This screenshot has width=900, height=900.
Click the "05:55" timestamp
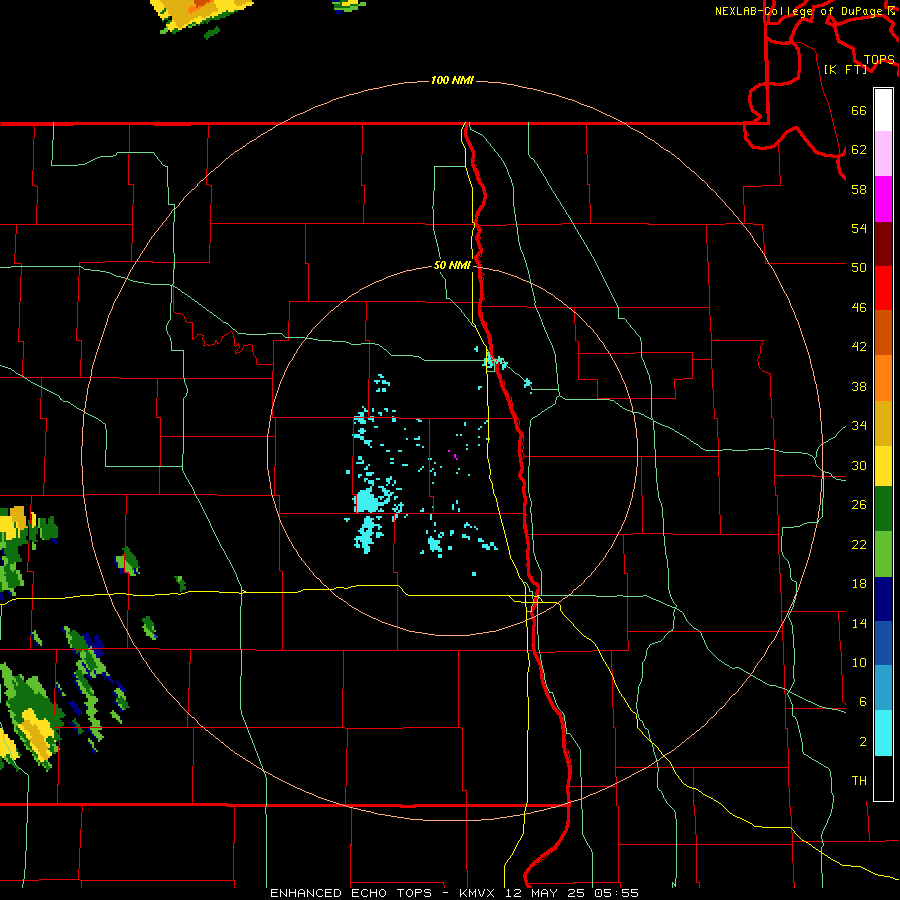pyautogui.click(x=618, y=893)
